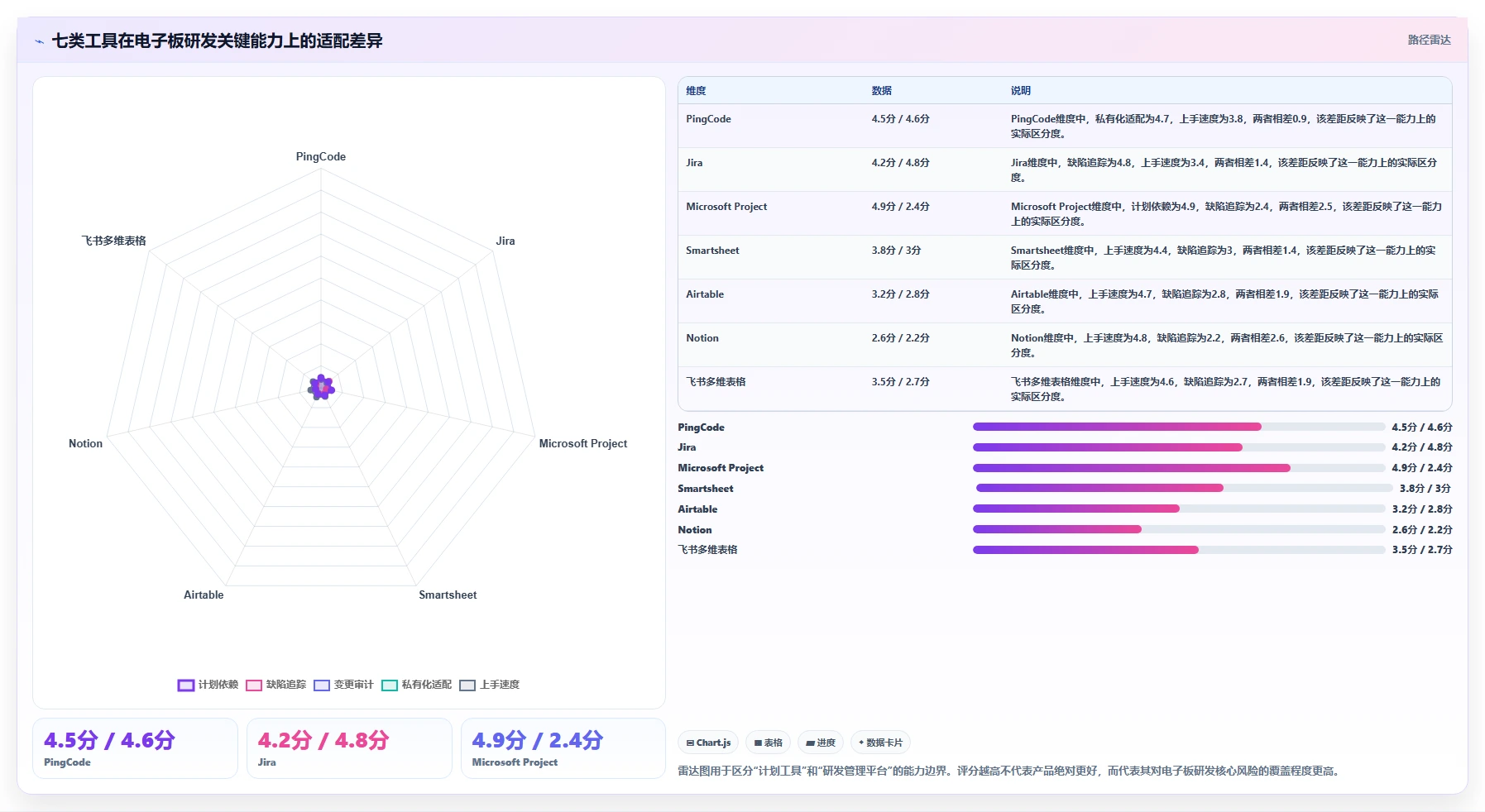Click the PingCode label in progress list

[x=701, y=427]
